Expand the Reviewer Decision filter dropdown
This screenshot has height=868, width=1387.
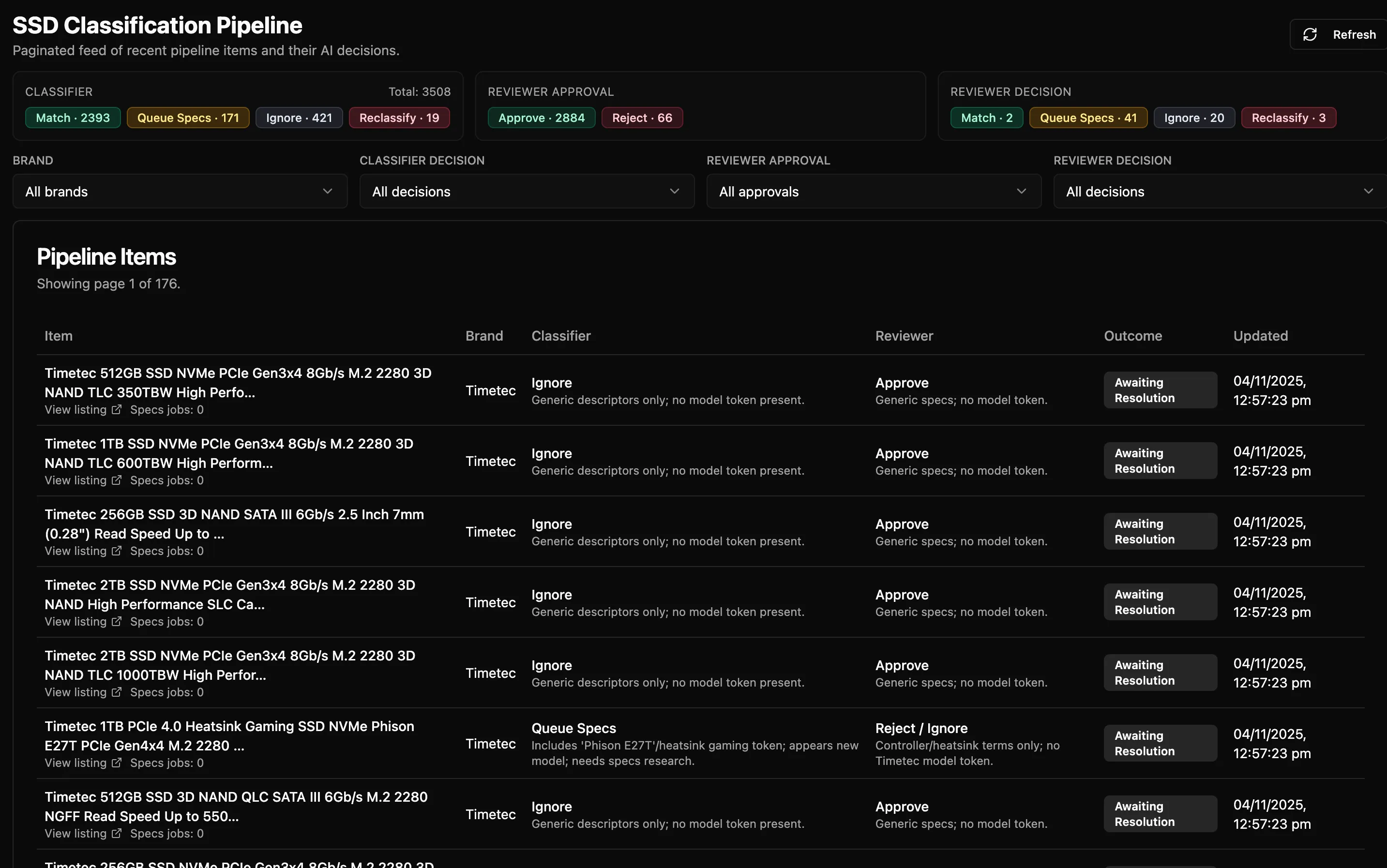[1220, 192]
